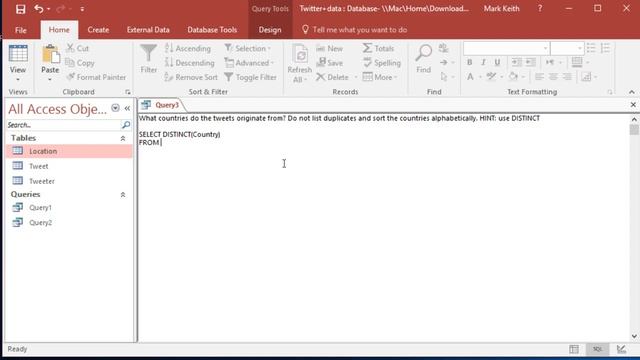Click the Center text alignment button
Image resolution: width=640 pixels, height=360 pixels.
pyautogui.click(x=553, y=77)
